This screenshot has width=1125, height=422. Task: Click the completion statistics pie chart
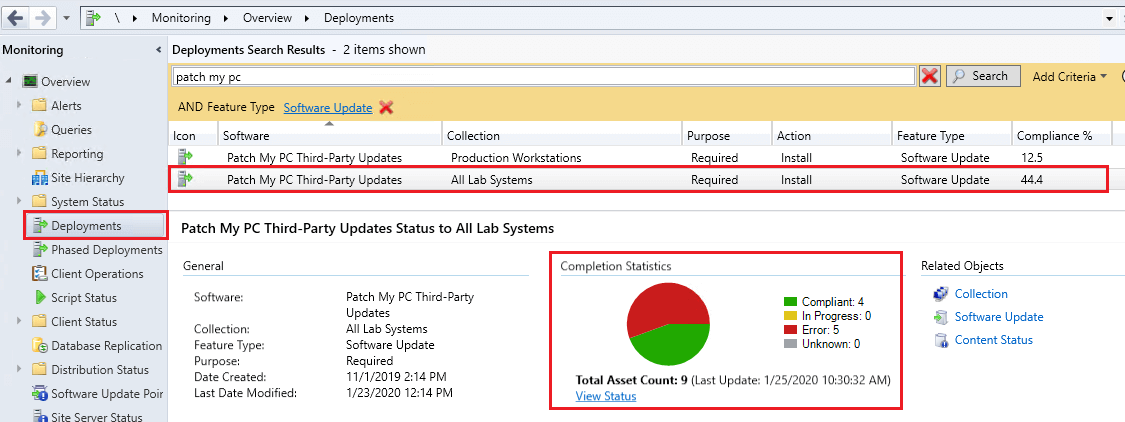click(668, 324)
